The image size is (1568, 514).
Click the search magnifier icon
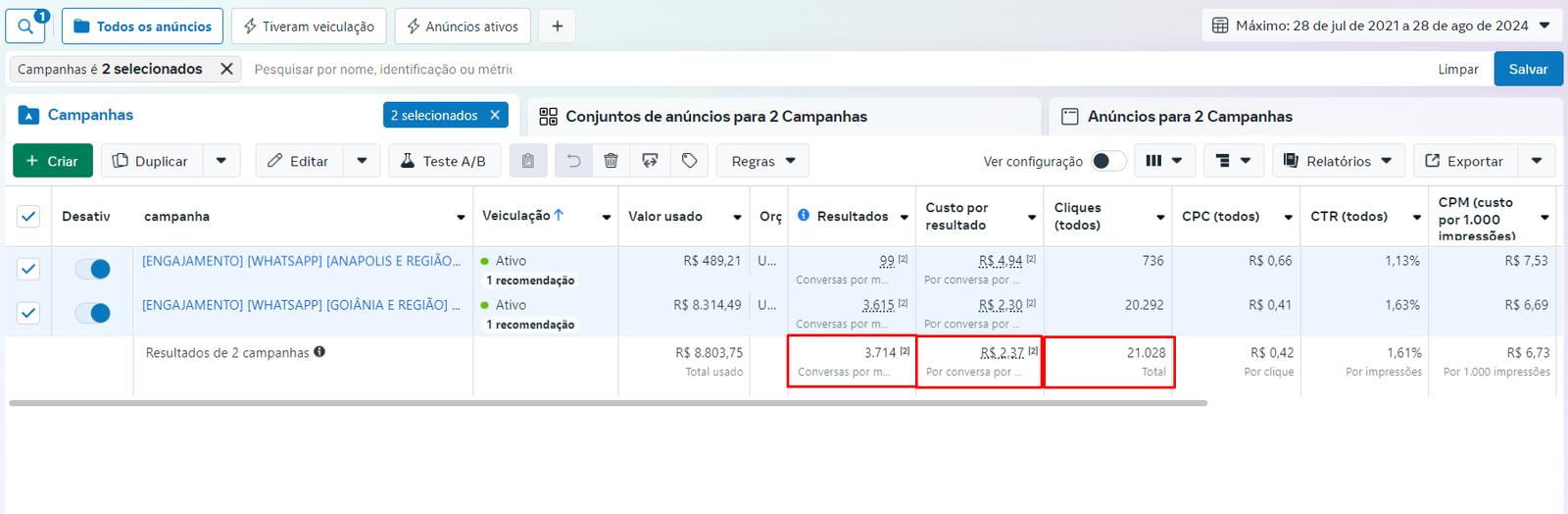pyautogui.click(x=25, y=26)
